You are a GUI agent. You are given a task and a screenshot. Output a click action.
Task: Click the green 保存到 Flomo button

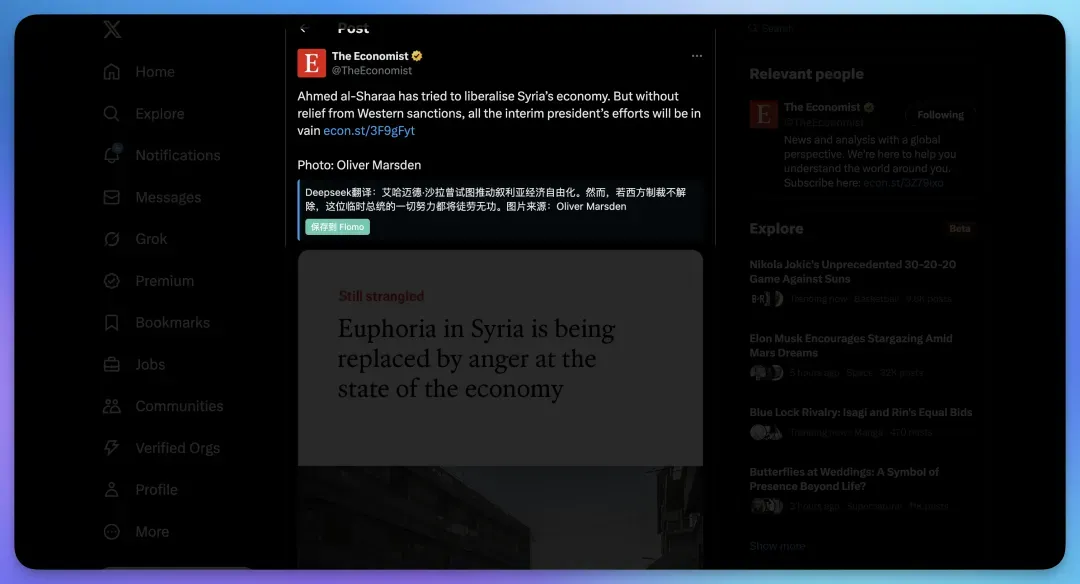click(x=338, y=227)
